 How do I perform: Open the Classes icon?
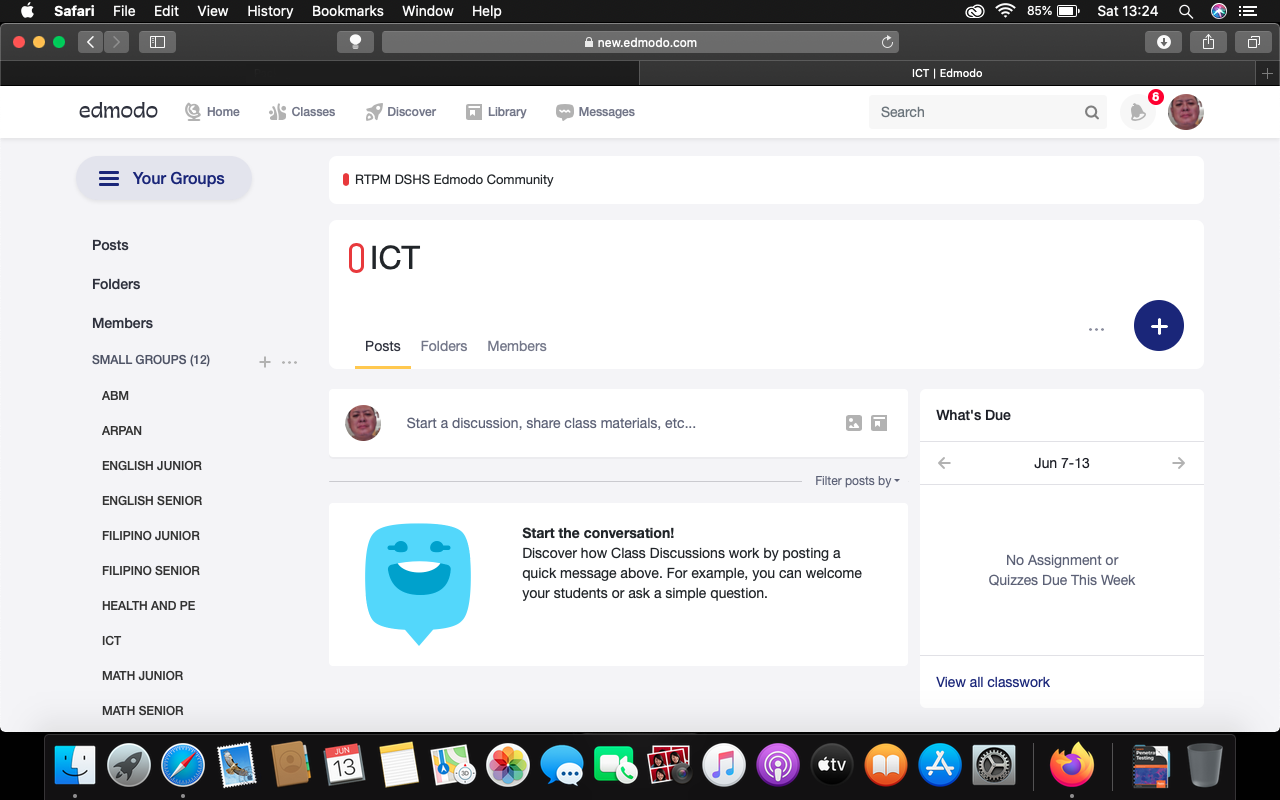coord(277,111)
